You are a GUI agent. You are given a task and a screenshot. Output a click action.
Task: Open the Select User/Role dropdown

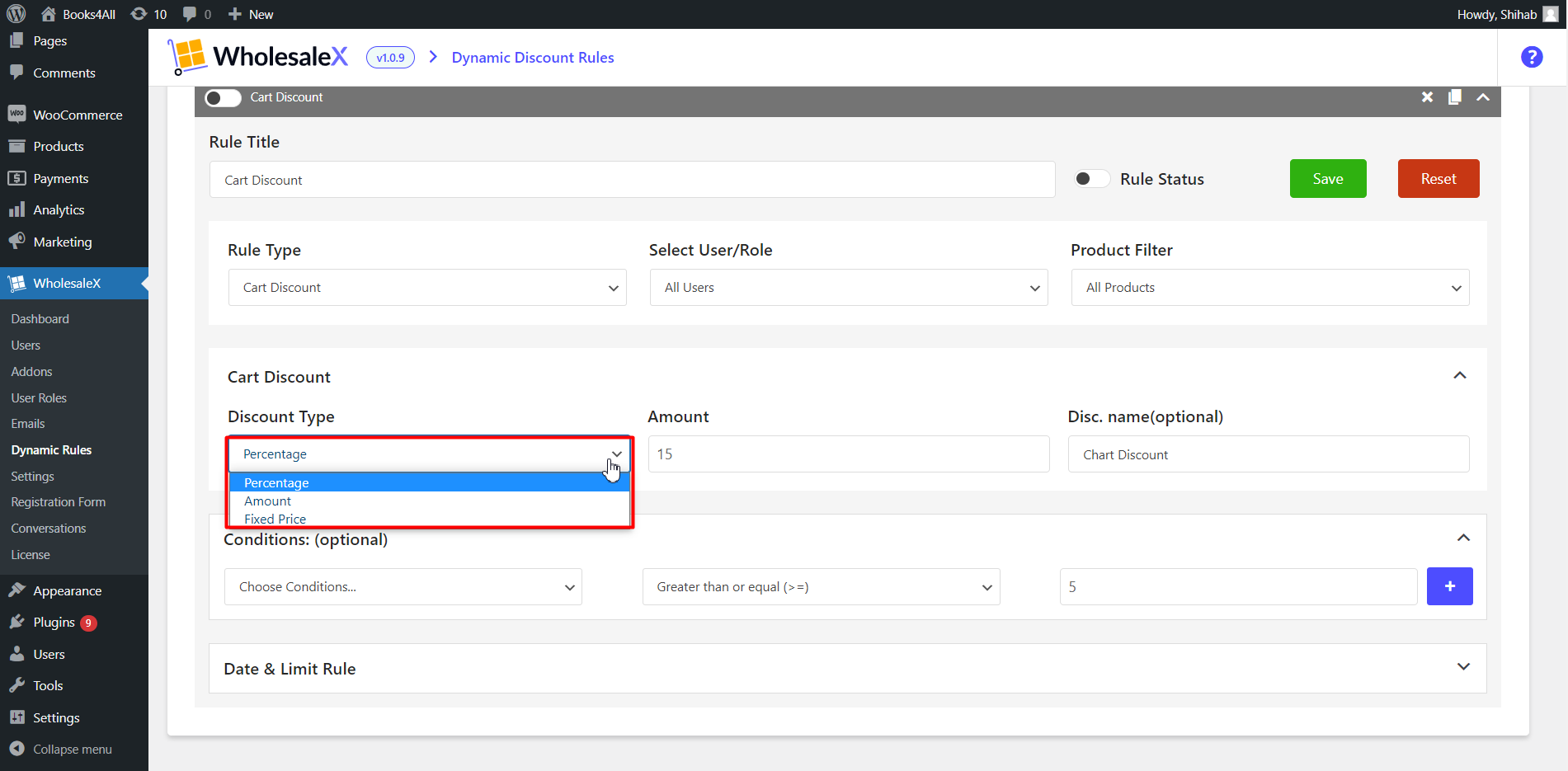point(849,287)
